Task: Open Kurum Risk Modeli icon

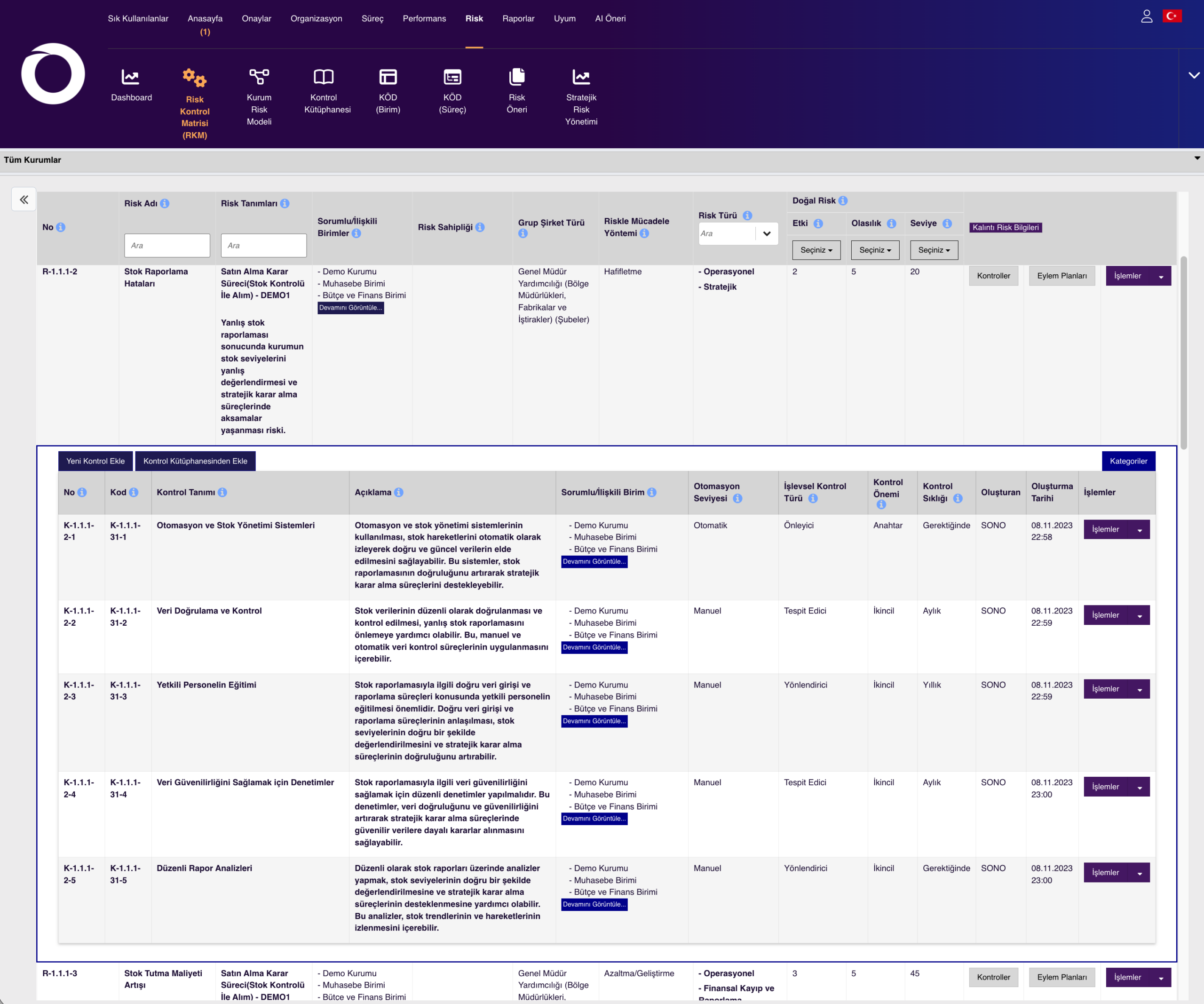Action: click(259, 77)
